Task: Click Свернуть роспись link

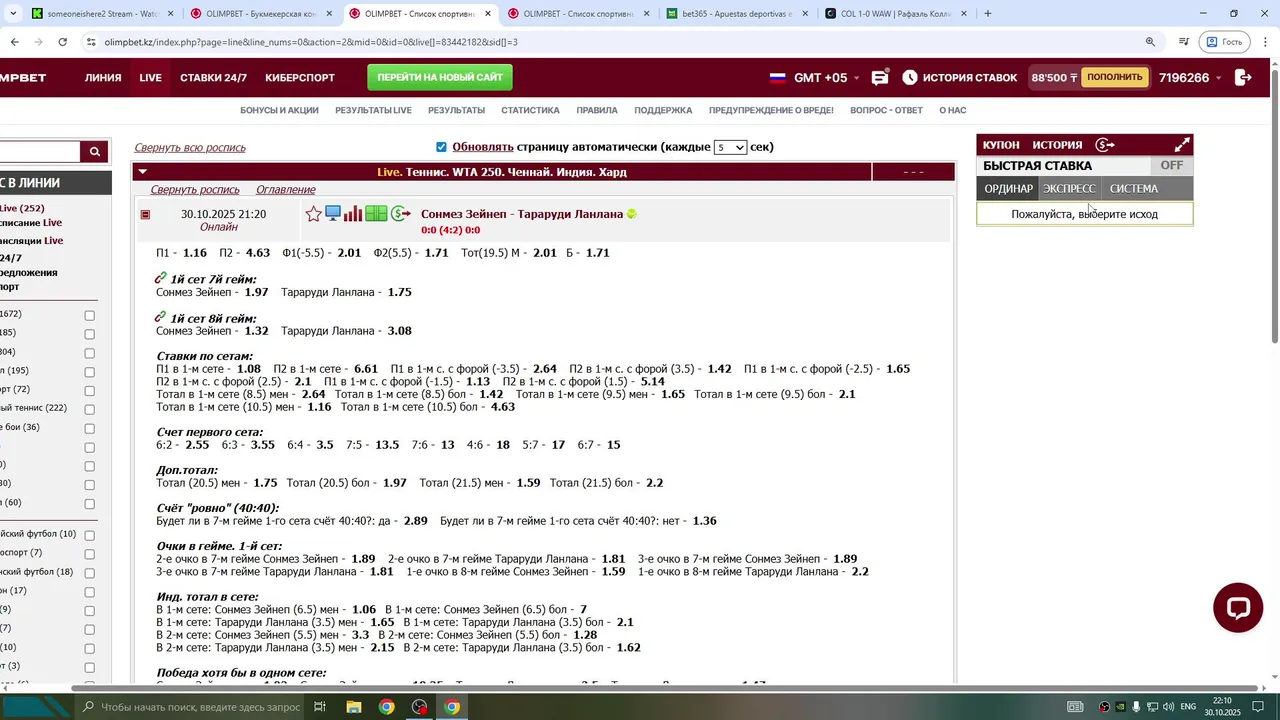Action: coord(195,190)
